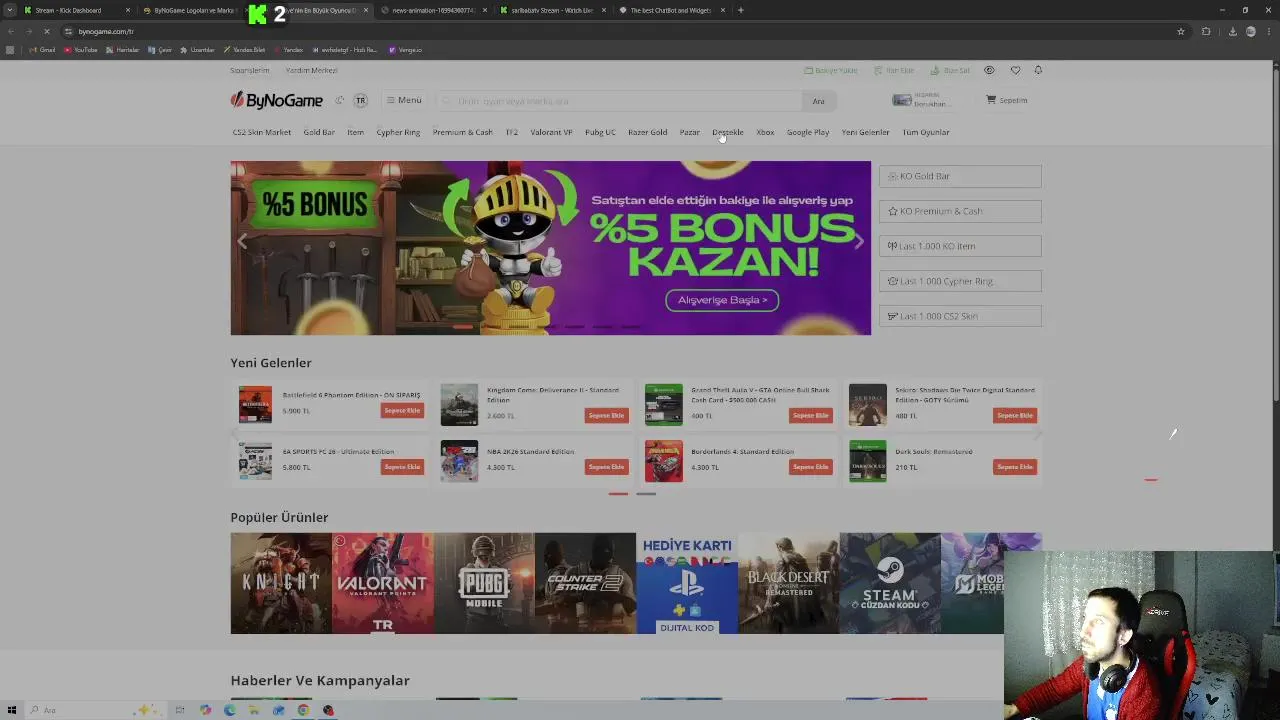Open Pubg UC menu item
Viewport: 1280px width, 720px height.
tap(600, 132)
